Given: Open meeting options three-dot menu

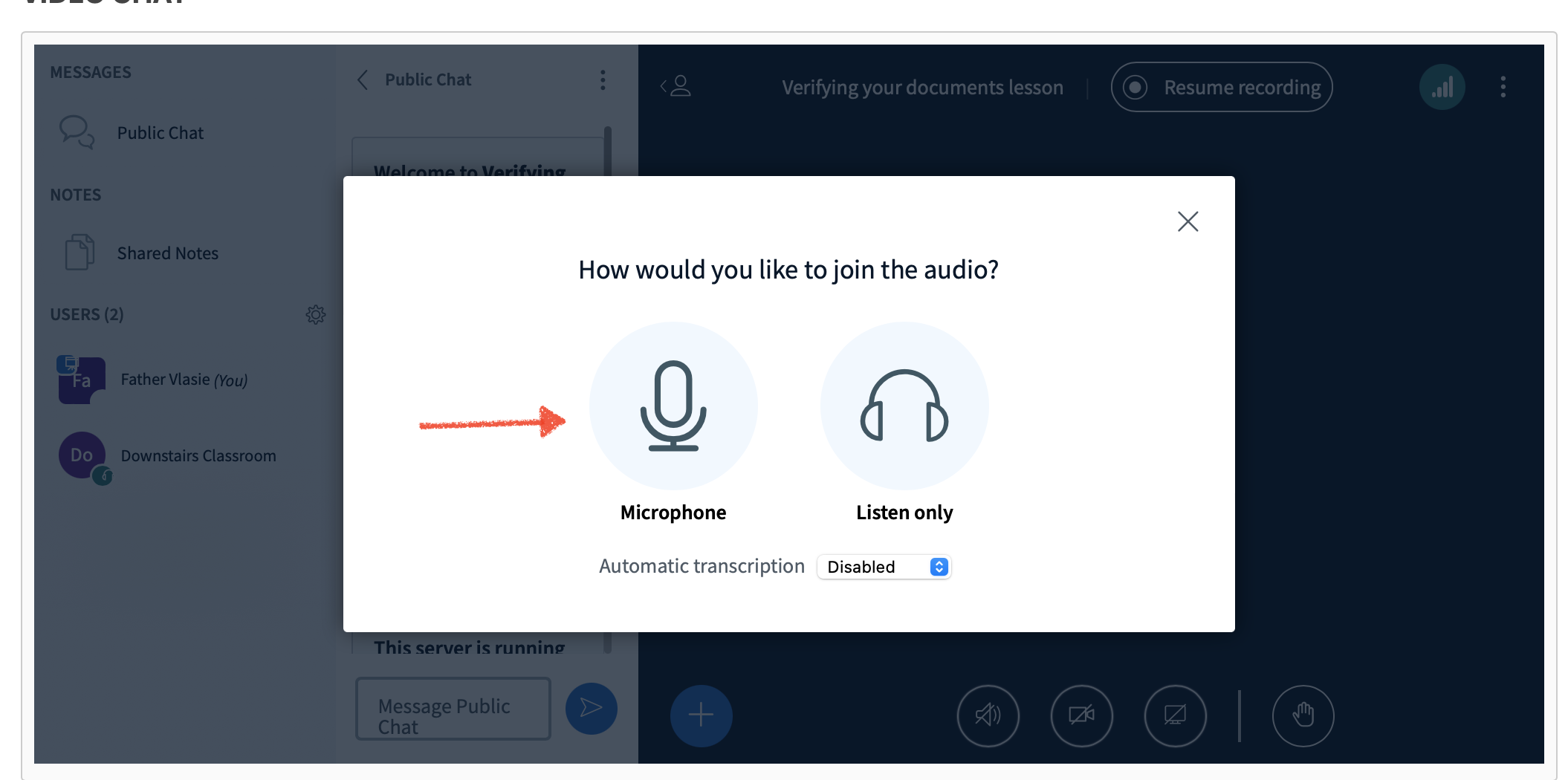Looking at the screenshot, I should (x=1503, y=88).
